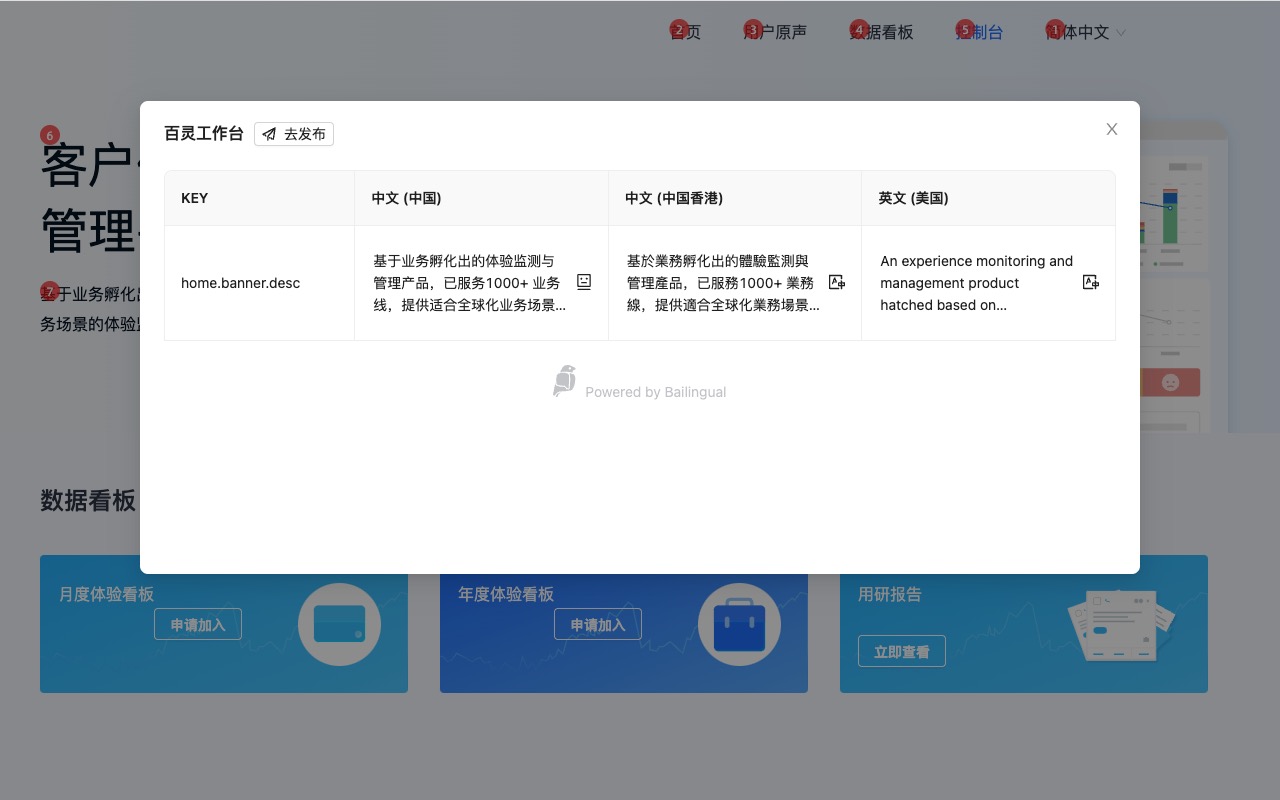The width and height of the screenshot is (1280, 800).
Task: Open the 简体中文 language dropdown
Action: (x=1085, y=31)
